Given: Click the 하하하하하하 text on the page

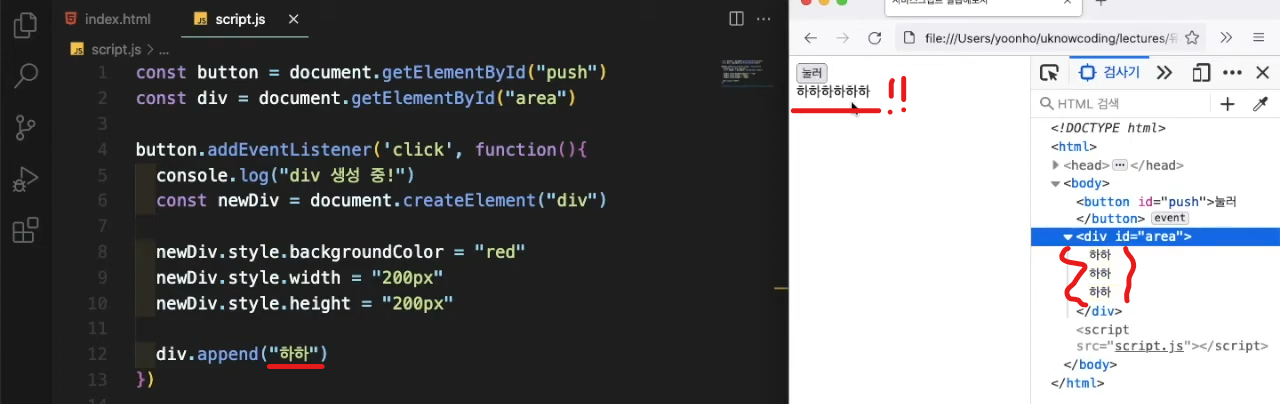Looking at the screenshot, I should (833, 91).
